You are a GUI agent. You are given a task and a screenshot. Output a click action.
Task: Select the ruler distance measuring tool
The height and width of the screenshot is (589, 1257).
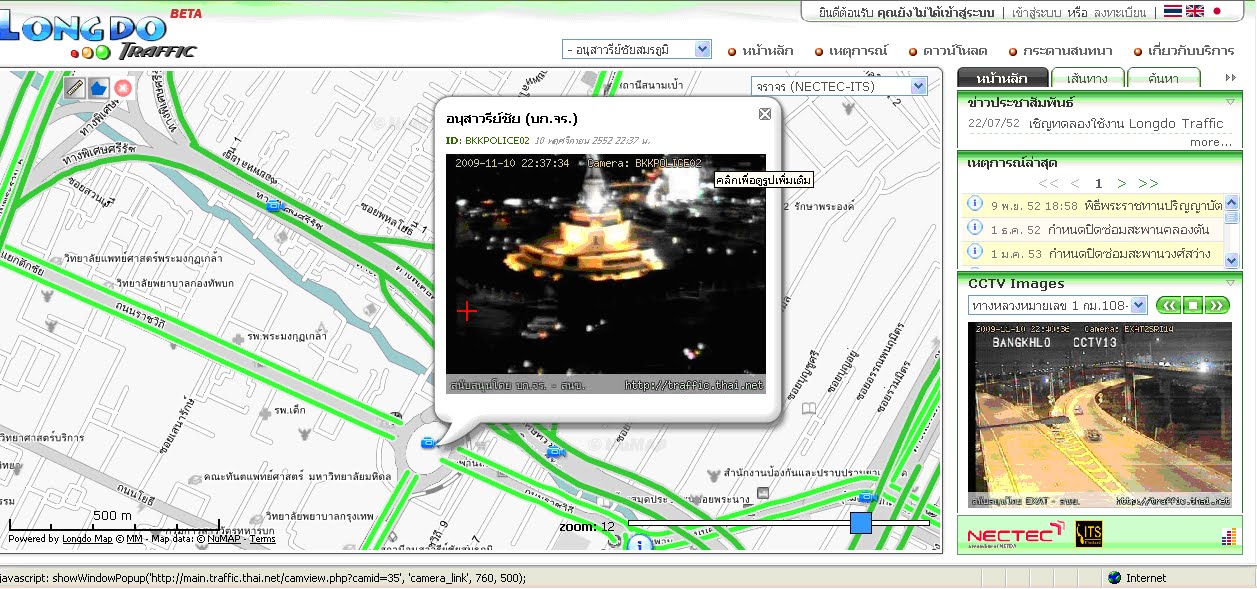pos(74,87)
